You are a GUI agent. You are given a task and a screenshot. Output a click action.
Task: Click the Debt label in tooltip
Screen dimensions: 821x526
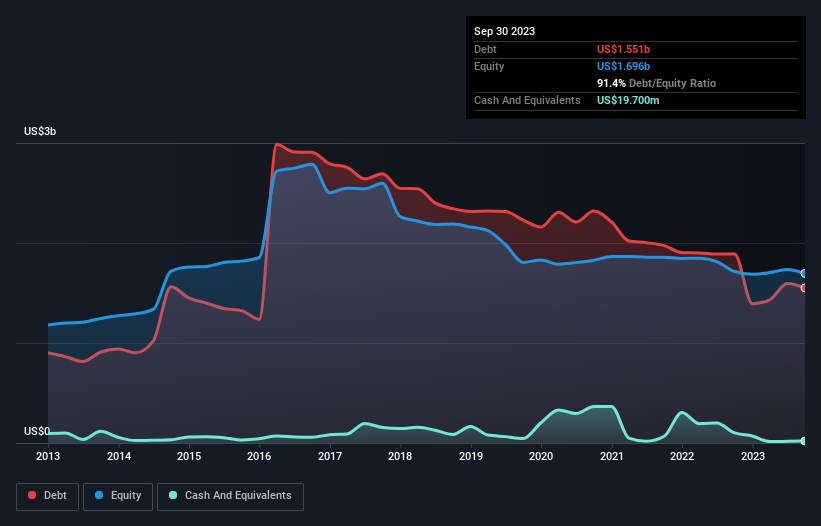point(485,49)
